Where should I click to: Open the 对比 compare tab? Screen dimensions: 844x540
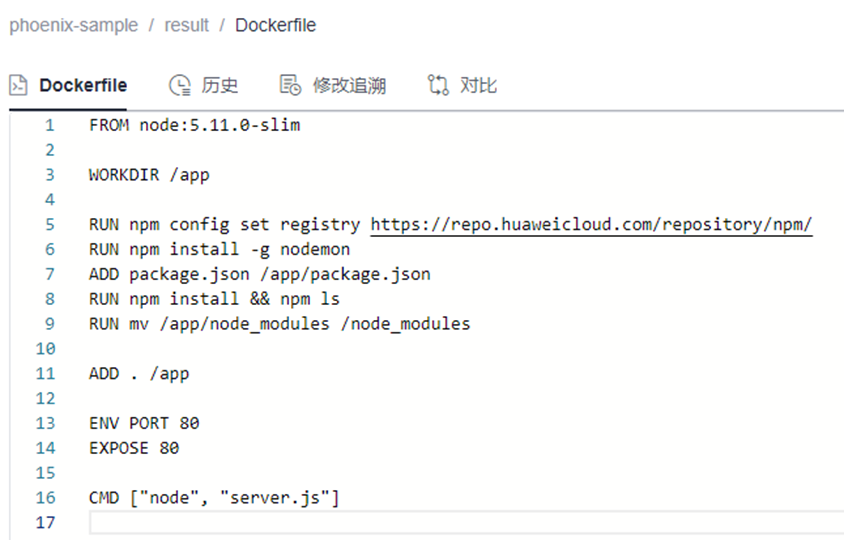tap(478, 85)
